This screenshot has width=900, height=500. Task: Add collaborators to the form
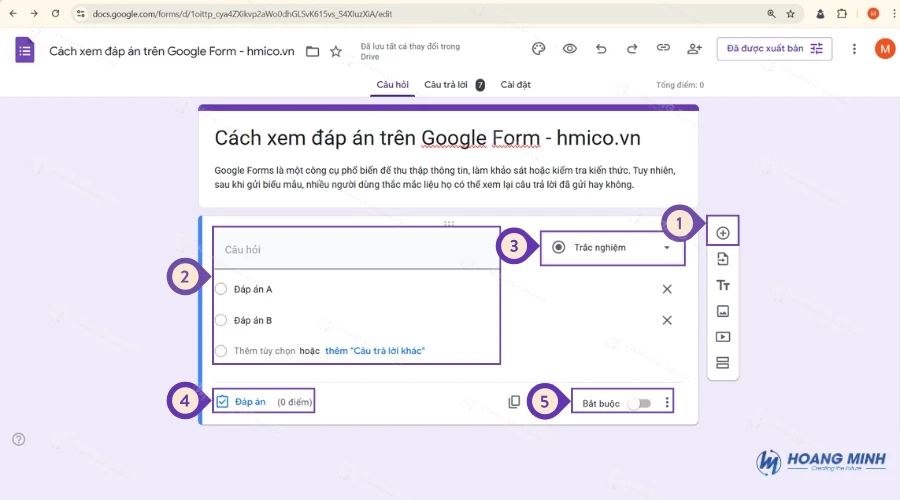coord(695,49)
